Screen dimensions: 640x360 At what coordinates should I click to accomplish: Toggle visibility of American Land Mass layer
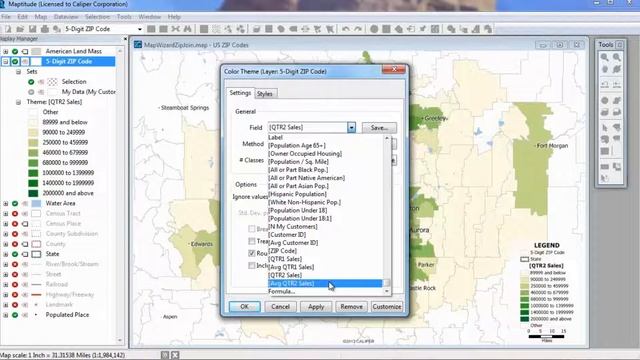pyautogui.click(x=15, y=51)
